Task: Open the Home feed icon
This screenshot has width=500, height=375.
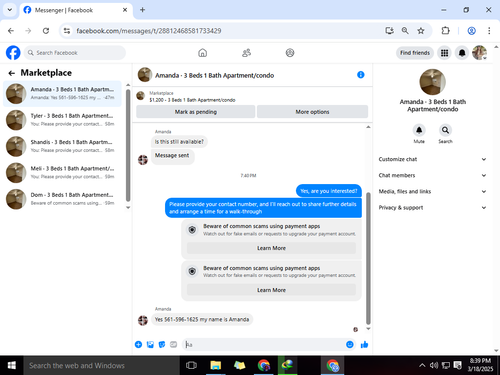Action: tap(202, 53)
